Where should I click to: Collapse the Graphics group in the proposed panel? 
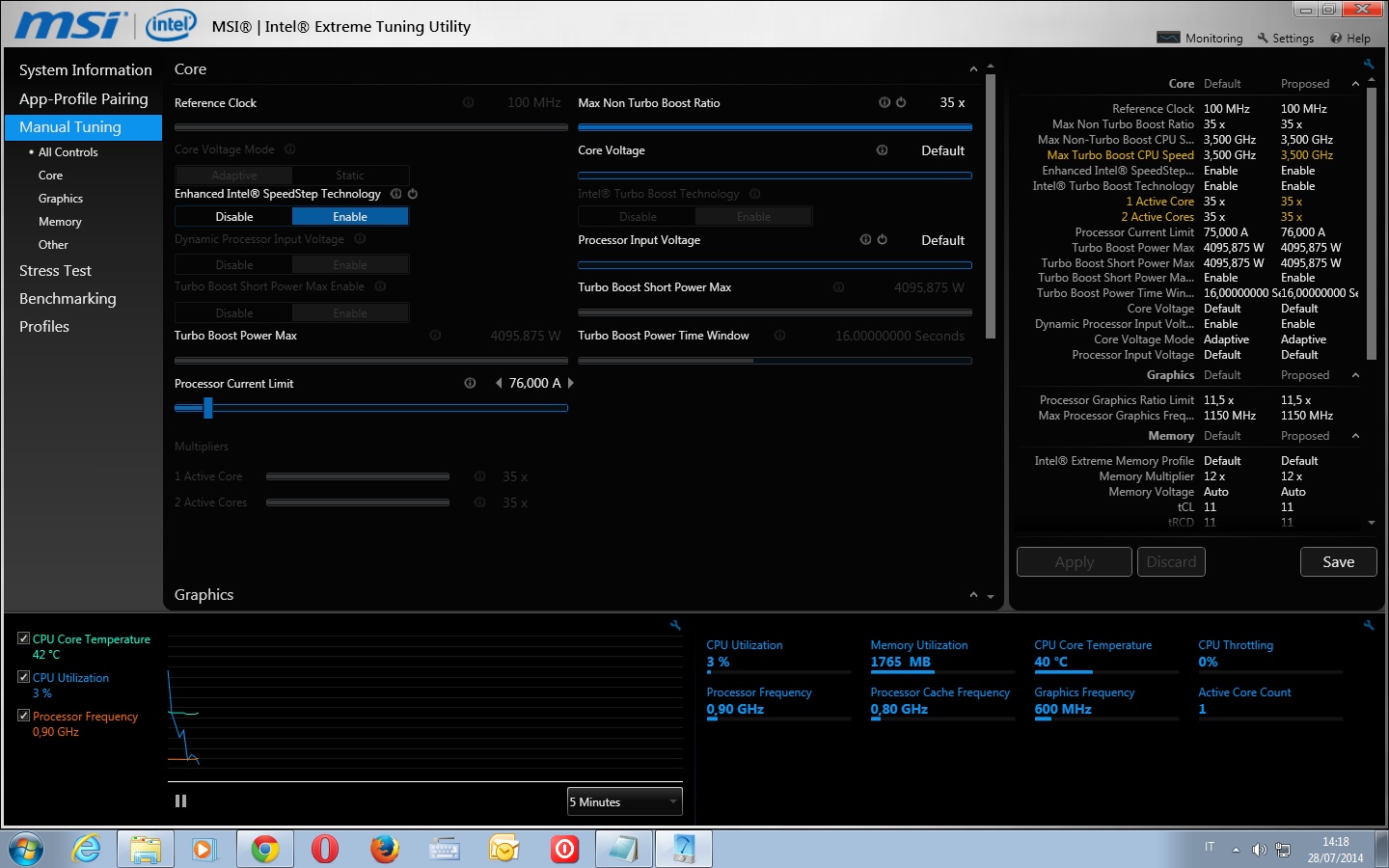click(1355, 375)
